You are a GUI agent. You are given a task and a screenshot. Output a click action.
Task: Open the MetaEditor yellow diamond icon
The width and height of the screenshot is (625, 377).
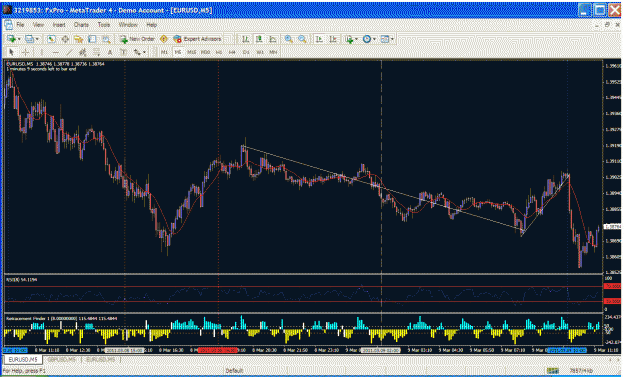(x=163, y=39)
